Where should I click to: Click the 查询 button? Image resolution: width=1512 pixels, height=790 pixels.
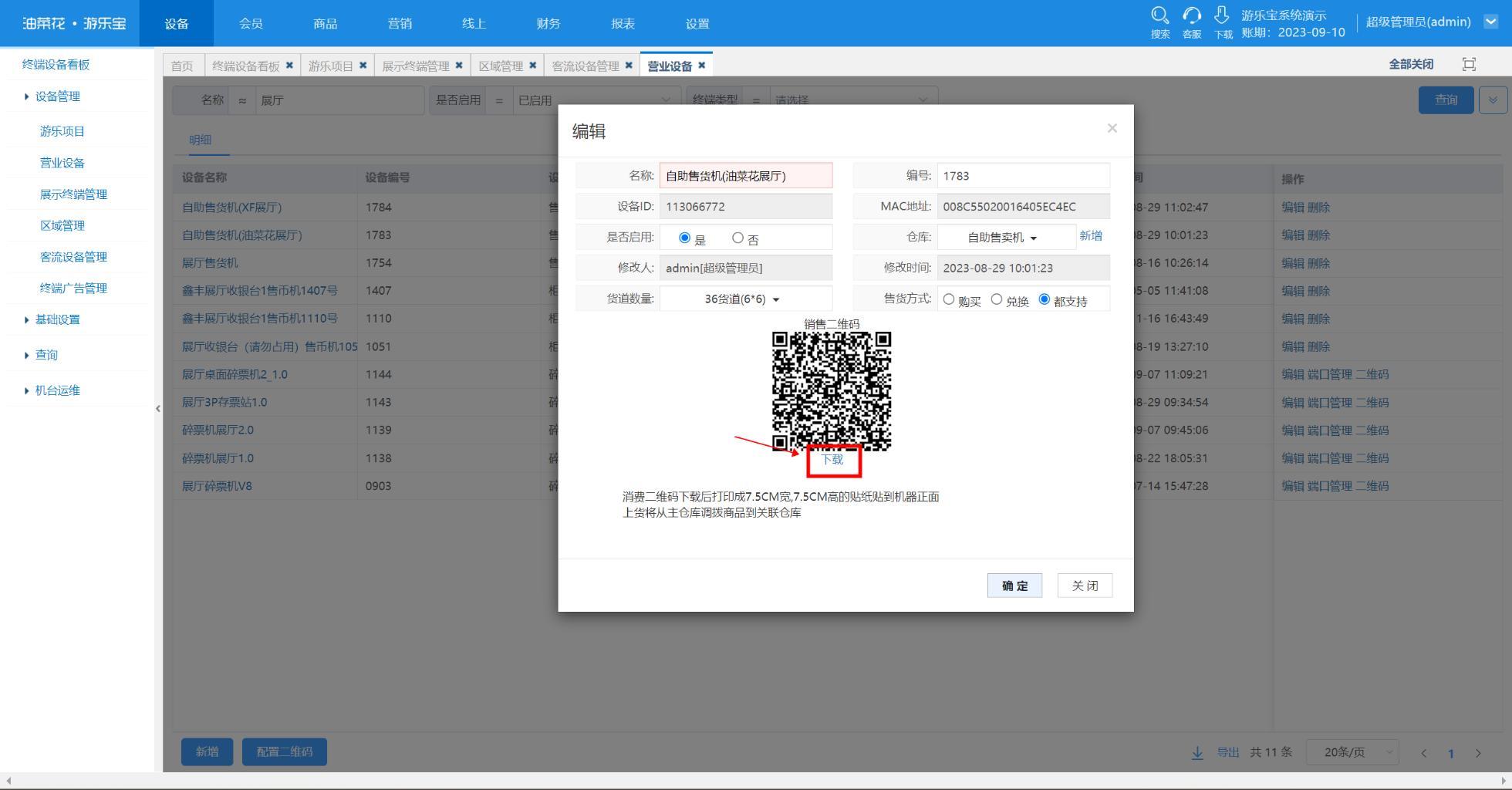tap(1446, 100)
